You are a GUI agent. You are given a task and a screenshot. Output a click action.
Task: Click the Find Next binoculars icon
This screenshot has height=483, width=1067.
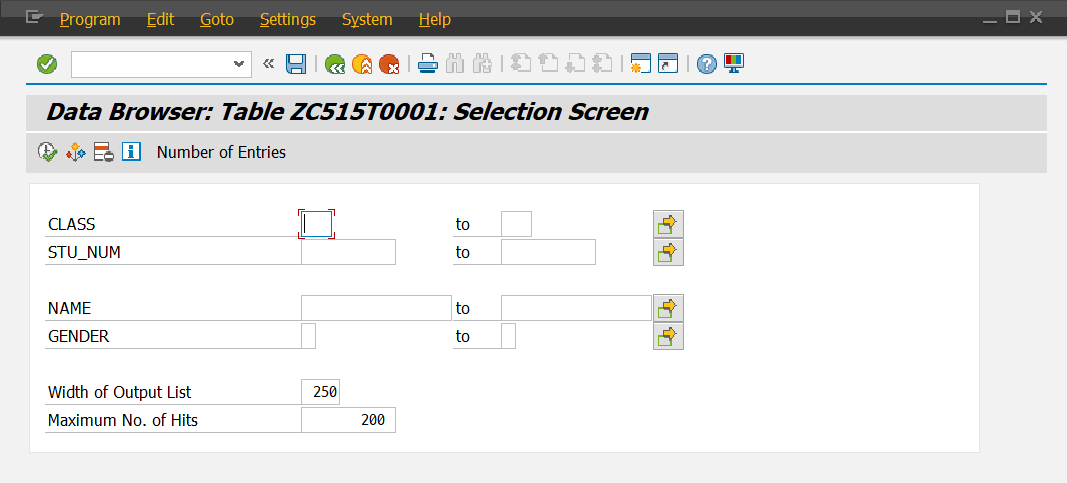pyautogui.click(x=482, y=64)
